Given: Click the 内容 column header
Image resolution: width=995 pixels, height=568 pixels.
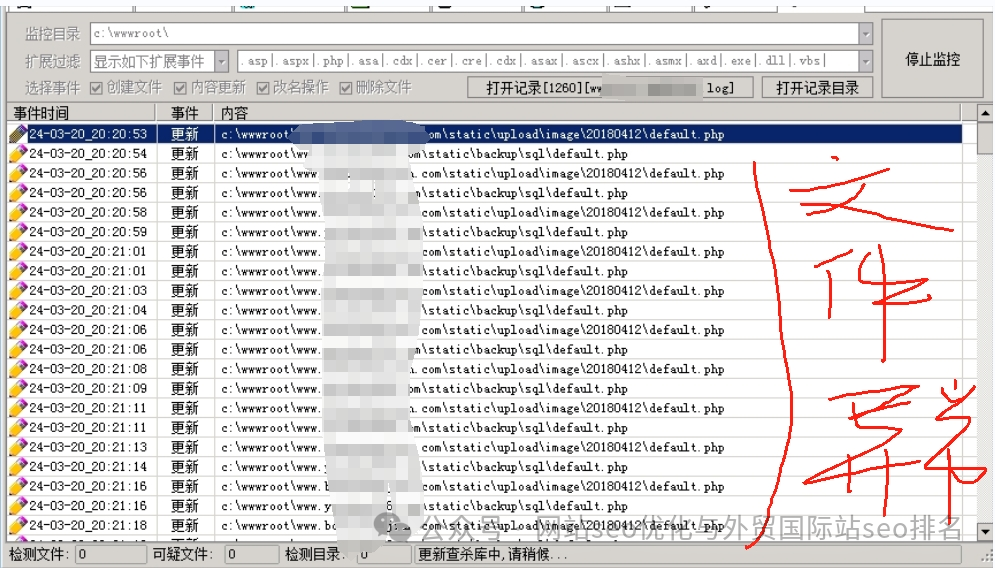Looking at the screenshot, I should coord(588,113).
